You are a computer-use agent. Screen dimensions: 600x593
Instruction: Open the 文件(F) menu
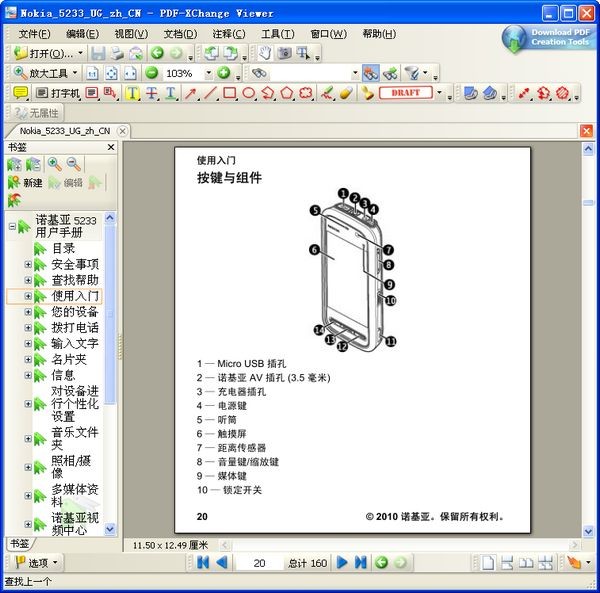click(34, 34)
